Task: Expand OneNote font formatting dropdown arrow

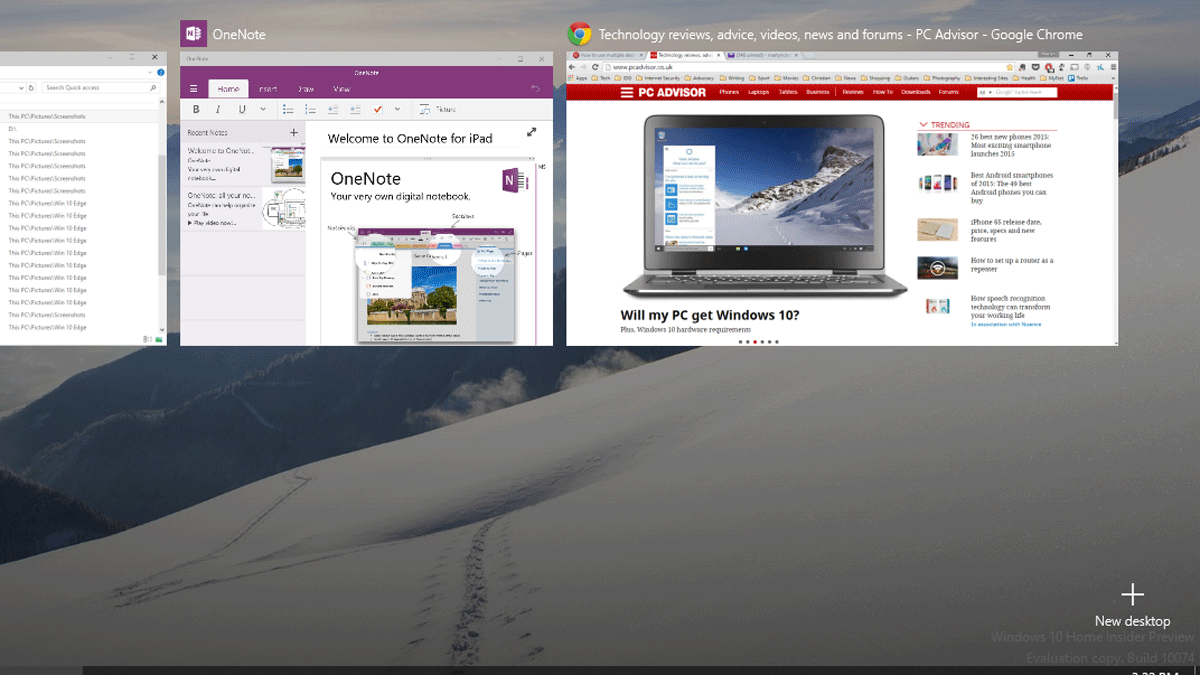Action: (263, 109)
